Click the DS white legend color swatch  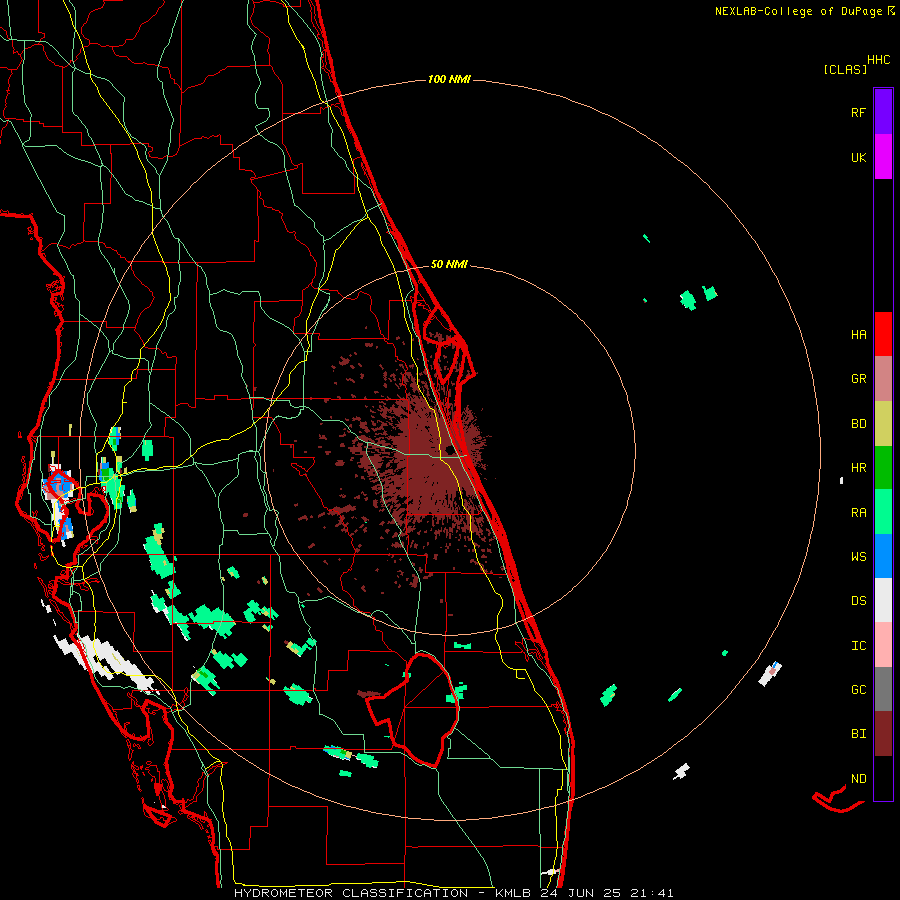tap(883, 600)
